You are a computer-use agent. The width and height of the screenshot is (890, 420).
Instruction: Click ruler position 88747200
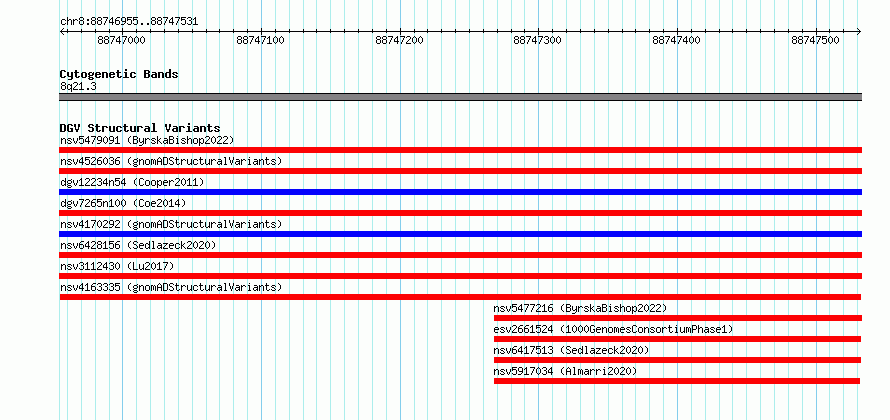click(x=400, y=40)
